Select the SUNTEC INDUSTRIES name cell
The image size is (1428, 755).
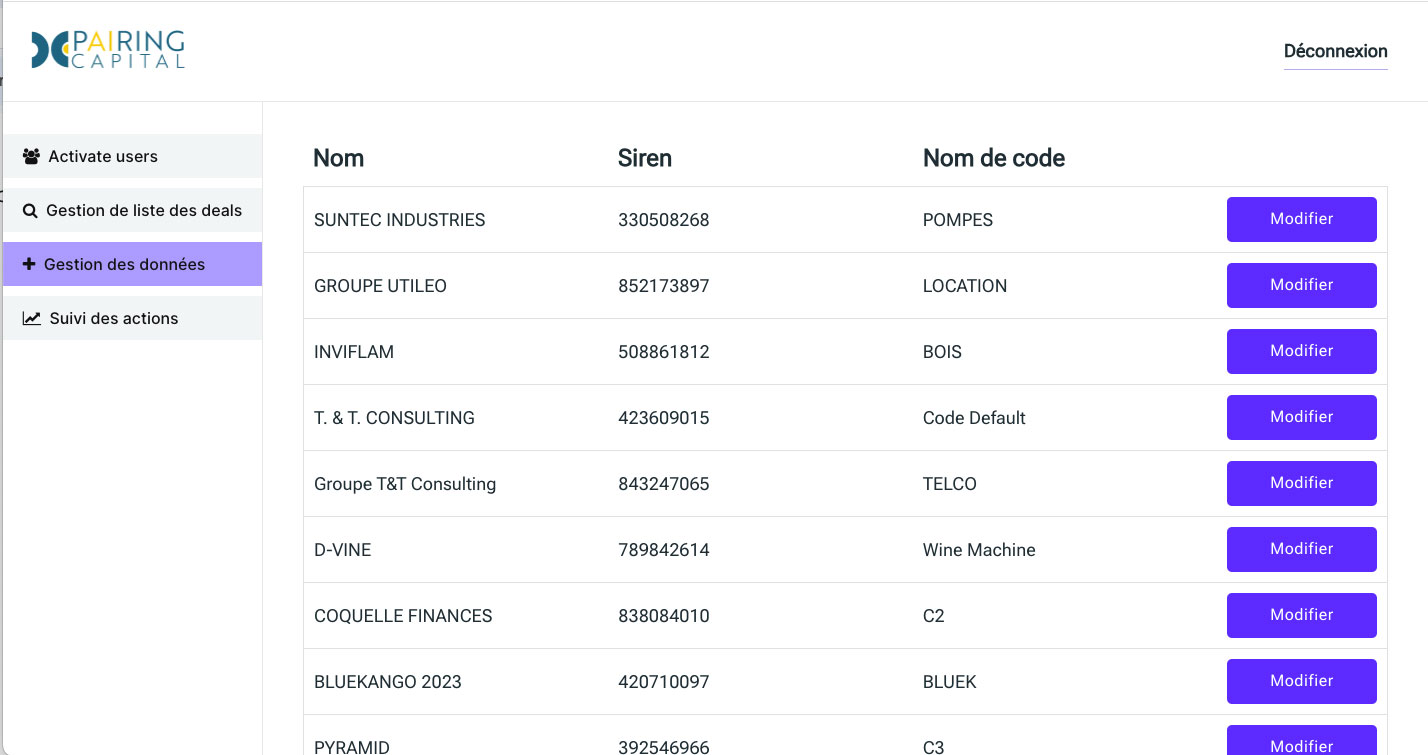coord(399,220)
